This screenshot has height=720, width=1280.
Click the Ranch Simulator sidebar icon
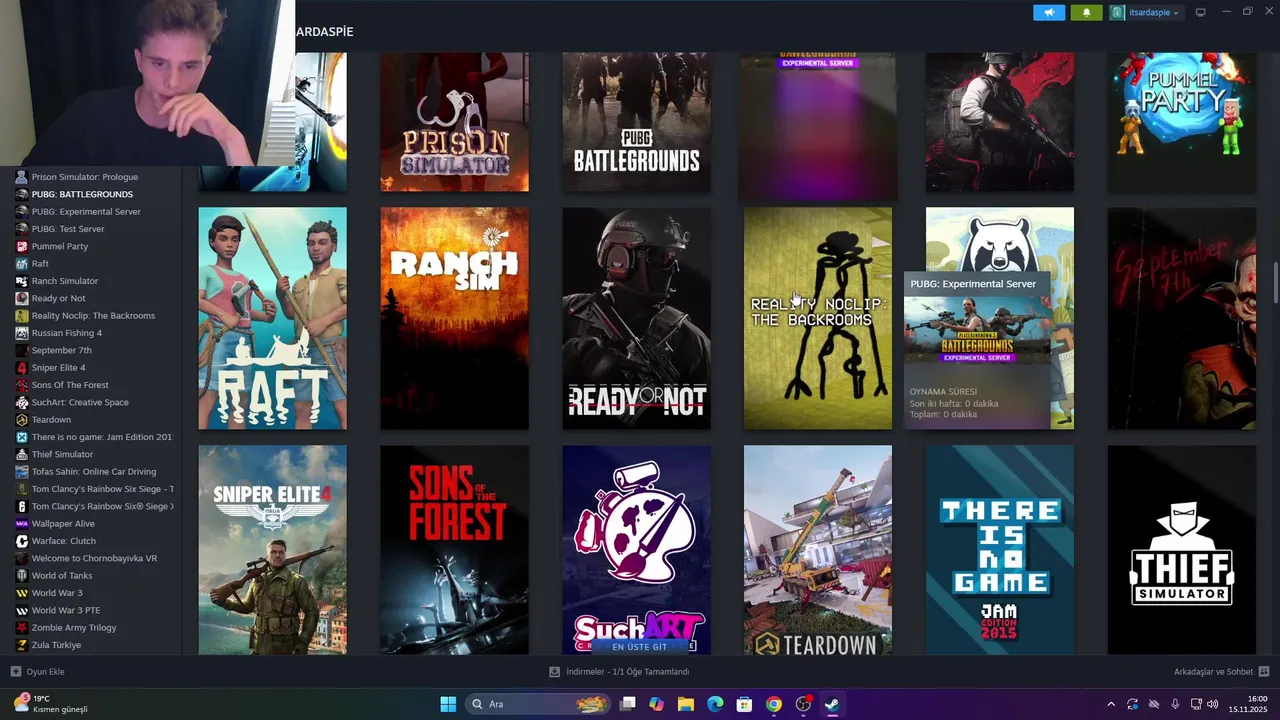[22, 281]
